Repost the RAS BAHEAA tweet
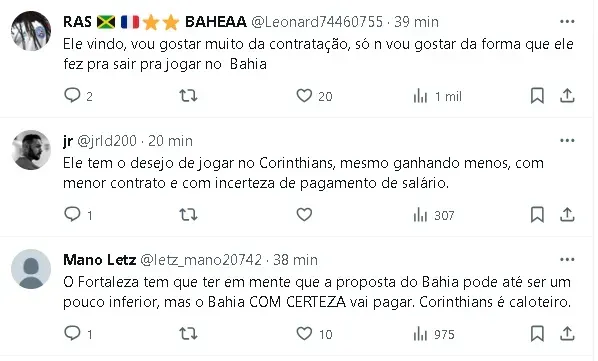Image resolution: width=598 pixels, height=361 pixels. [188, 96]
